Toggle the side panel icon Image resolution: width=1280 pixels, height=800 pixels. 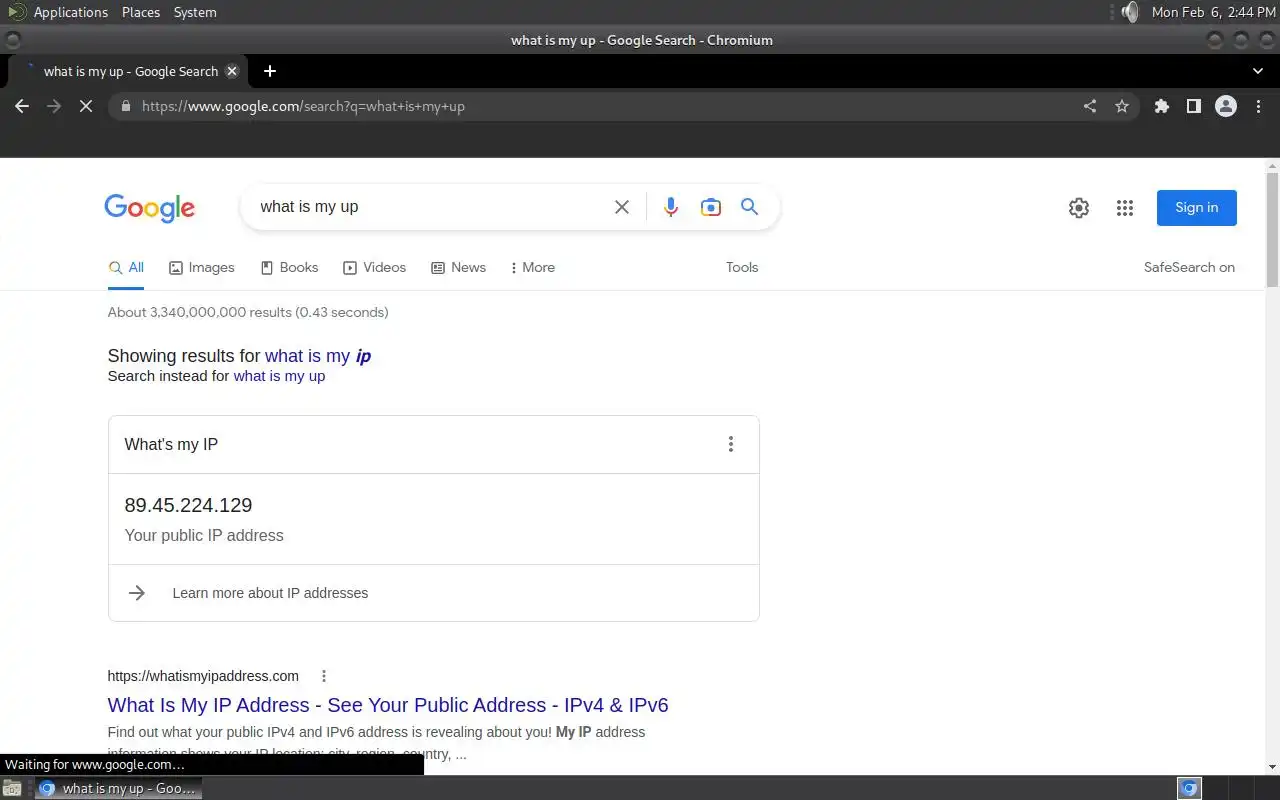click(1194, 106)
